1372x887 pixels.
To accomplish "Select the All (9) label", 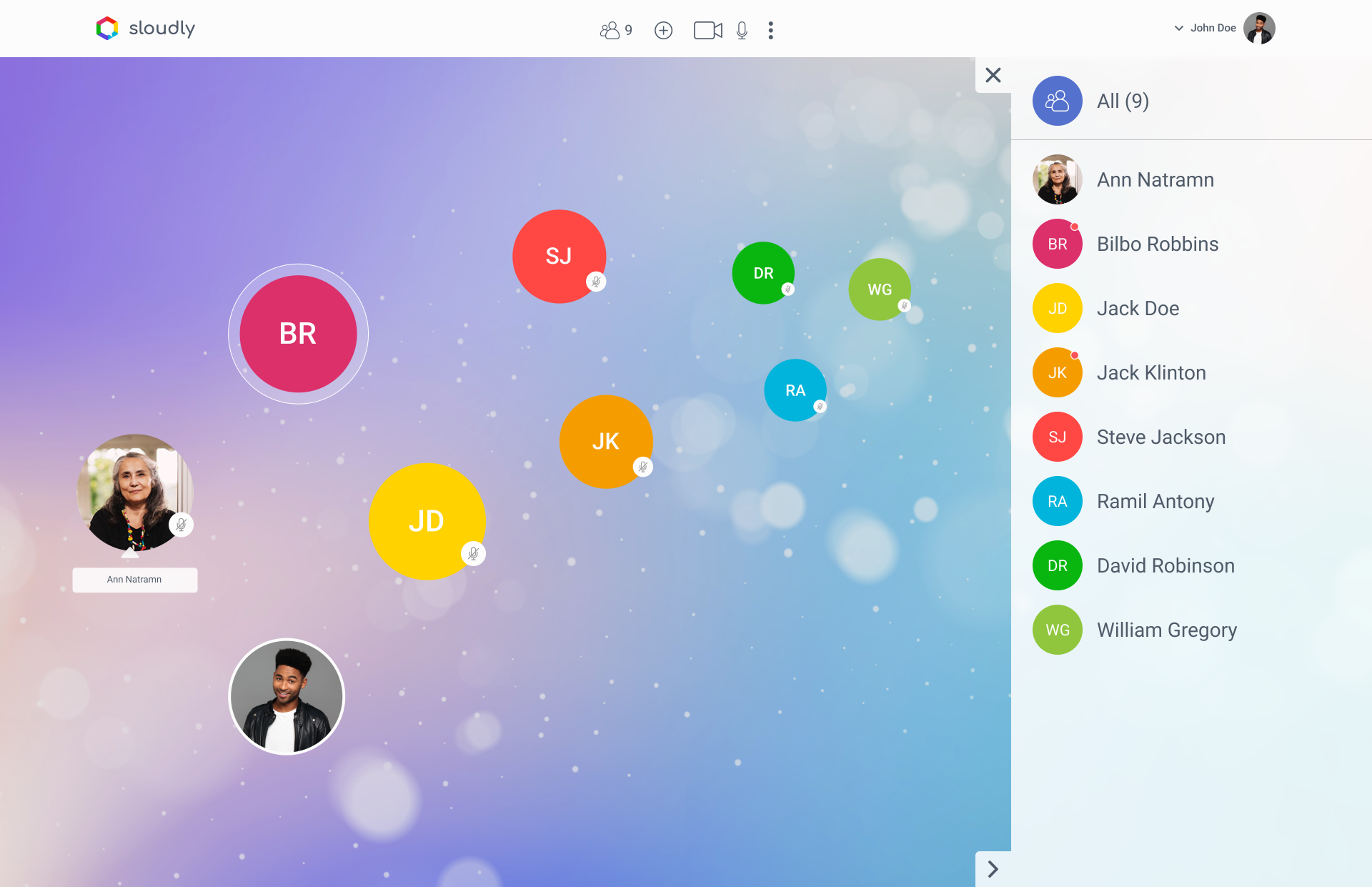I will [x=1123, y=101].
